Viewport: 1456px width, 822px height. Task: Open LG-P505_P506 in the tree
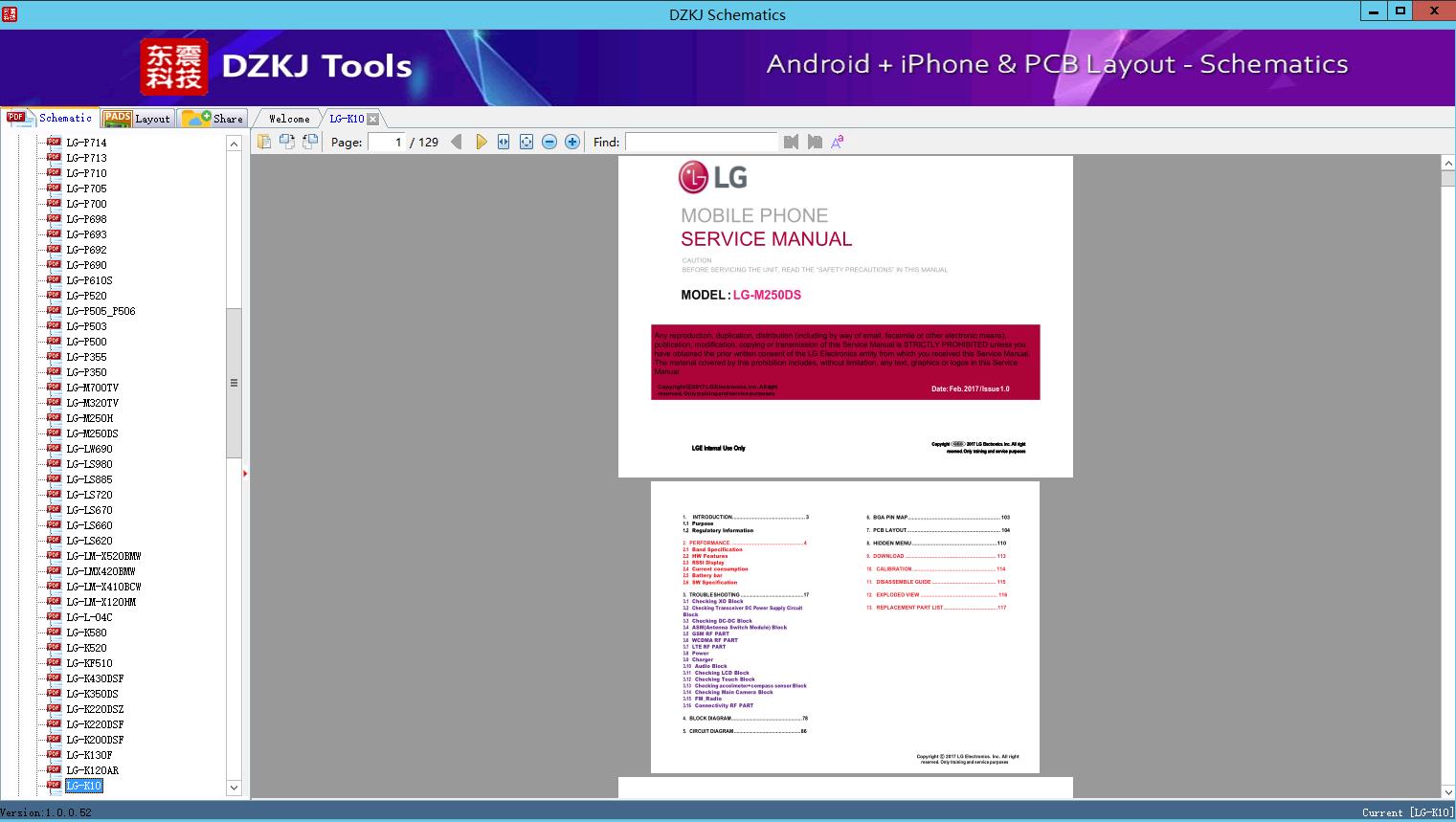(x=101, y=311)
